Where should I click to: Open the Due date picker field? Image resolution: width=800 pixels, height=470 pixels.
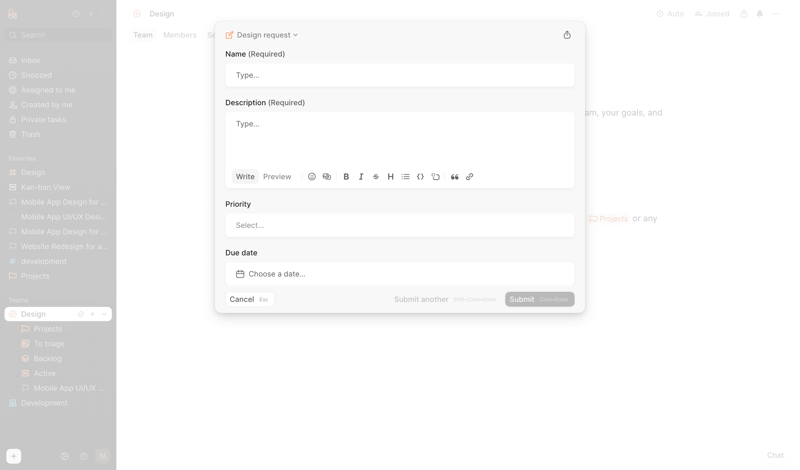coord(400,274)
